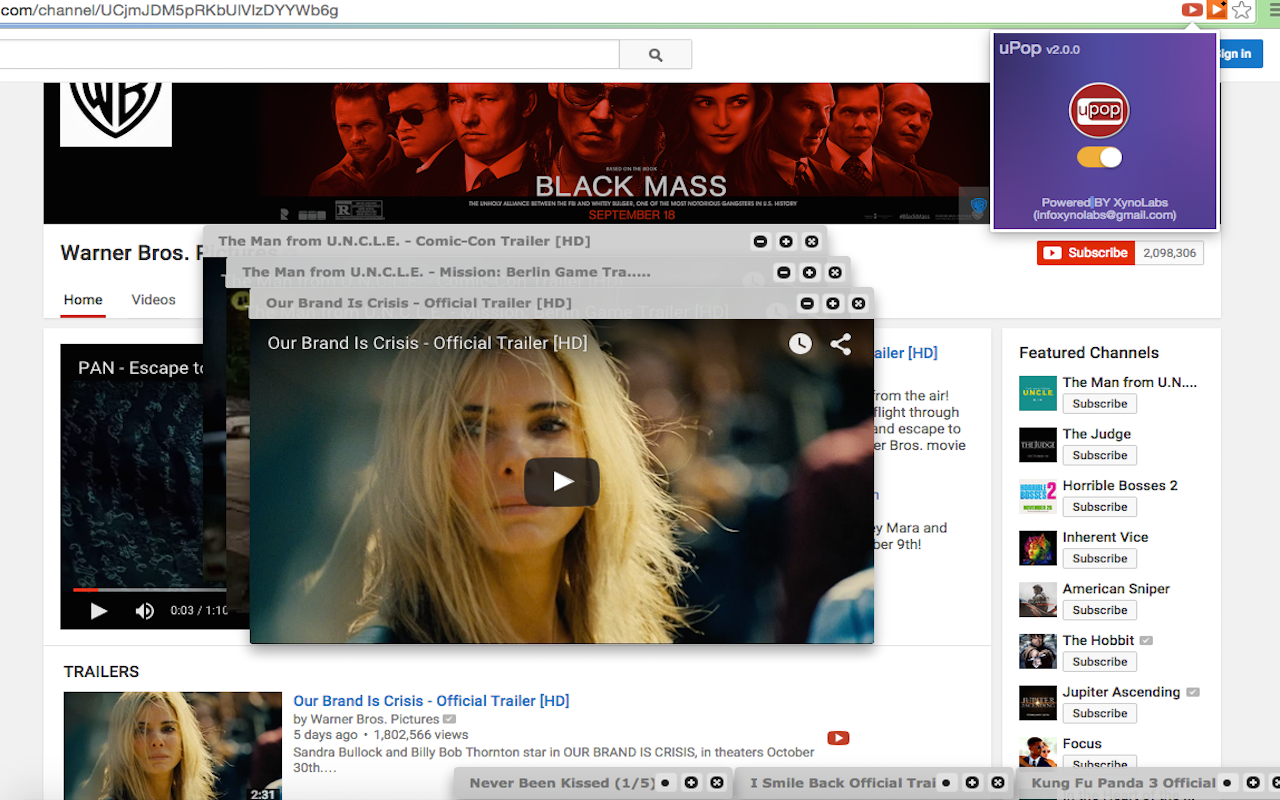Image resolution: width=1280 pixels, height=800 pixels.
Task: Subscribe to Inherent Vice channel
Action: tap(1100, 558)
